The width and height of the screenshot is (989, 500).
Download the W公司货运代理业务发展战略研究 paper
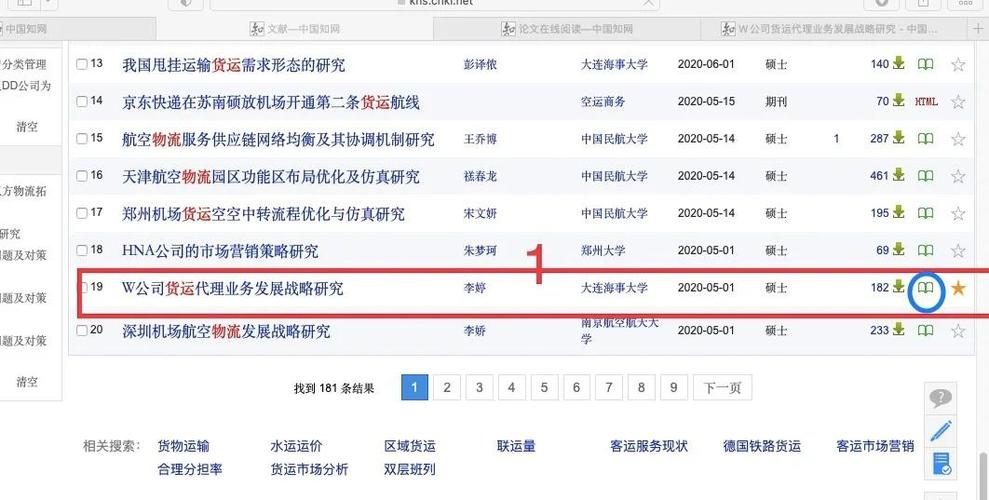[898, 288]
